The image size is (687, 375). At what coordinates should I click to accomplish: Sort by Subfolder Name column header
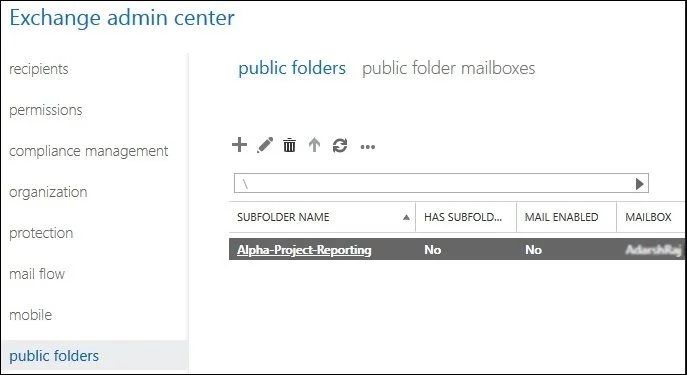(x=322, y=217)
